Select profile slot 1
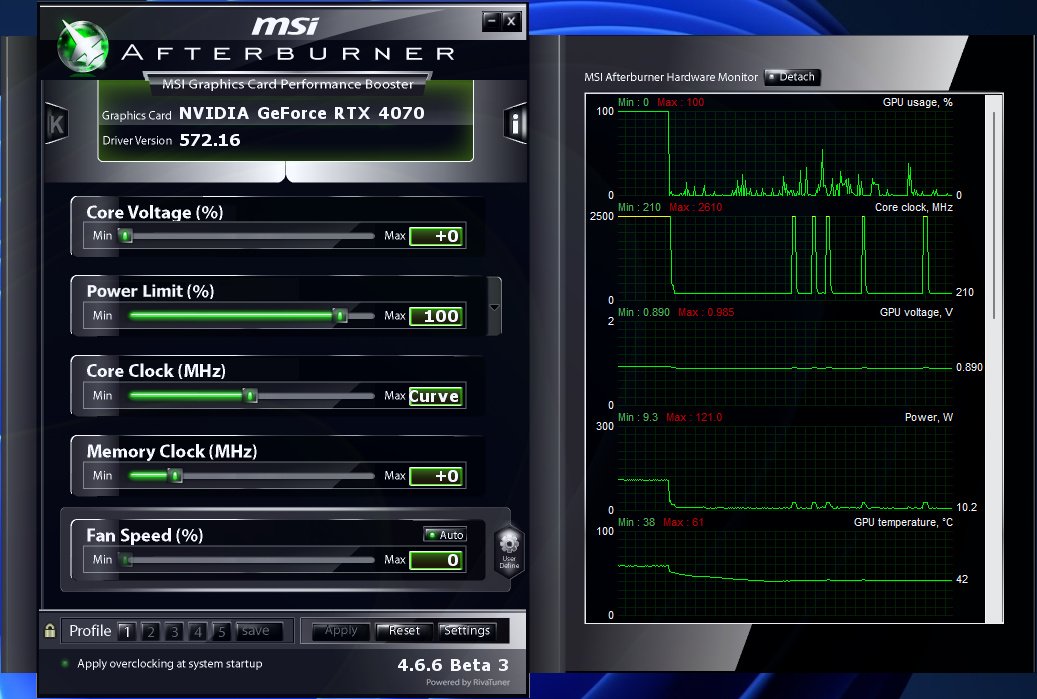Screen dimensions: 1037x699 click(127, 632)
